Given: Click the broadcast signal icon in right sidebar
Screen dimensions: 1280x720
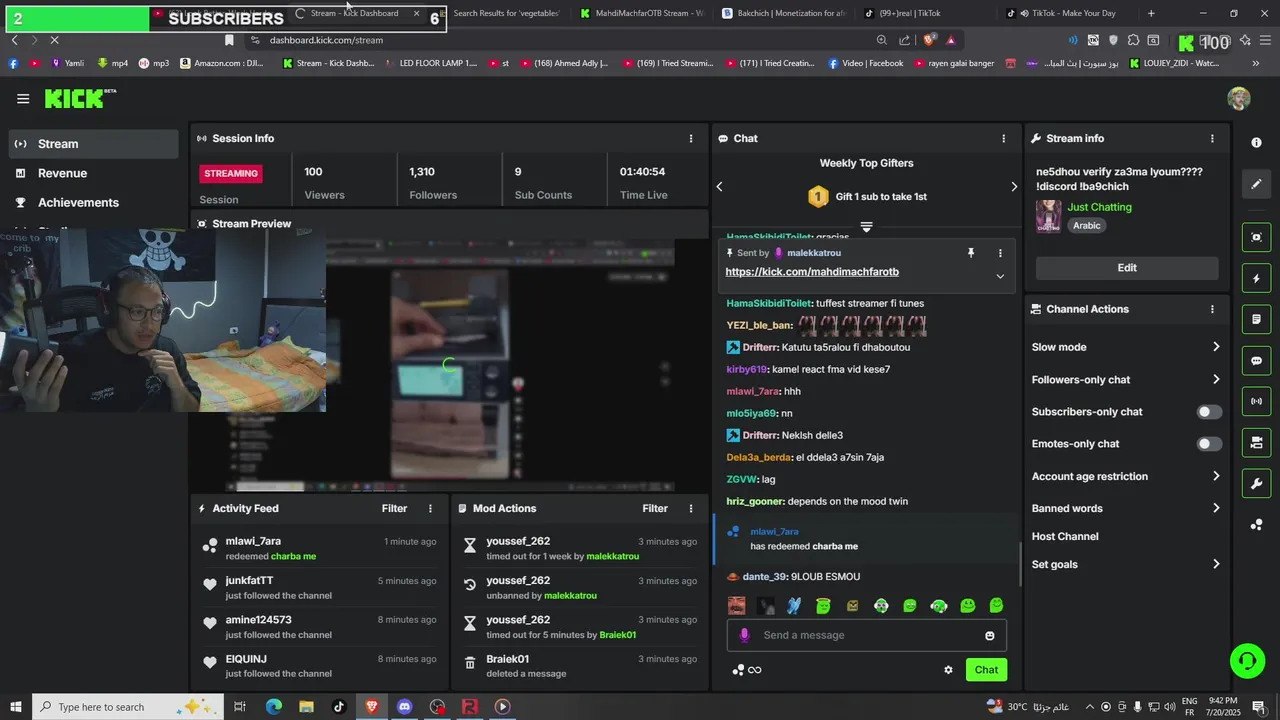Looking at the screenshot, I should point(1256,402).
